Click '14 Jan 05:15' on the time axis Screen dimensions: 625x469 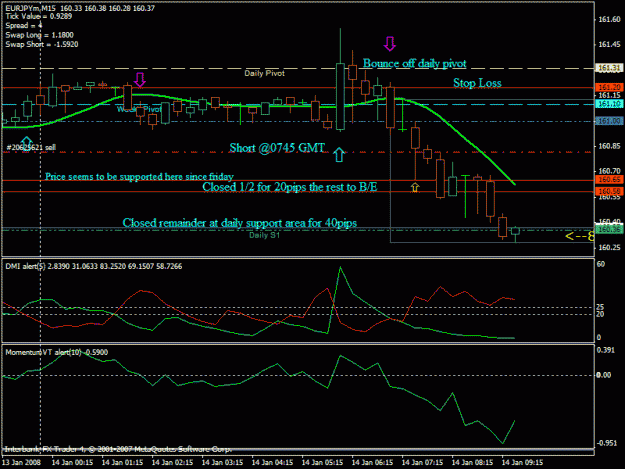coord(322,462)
